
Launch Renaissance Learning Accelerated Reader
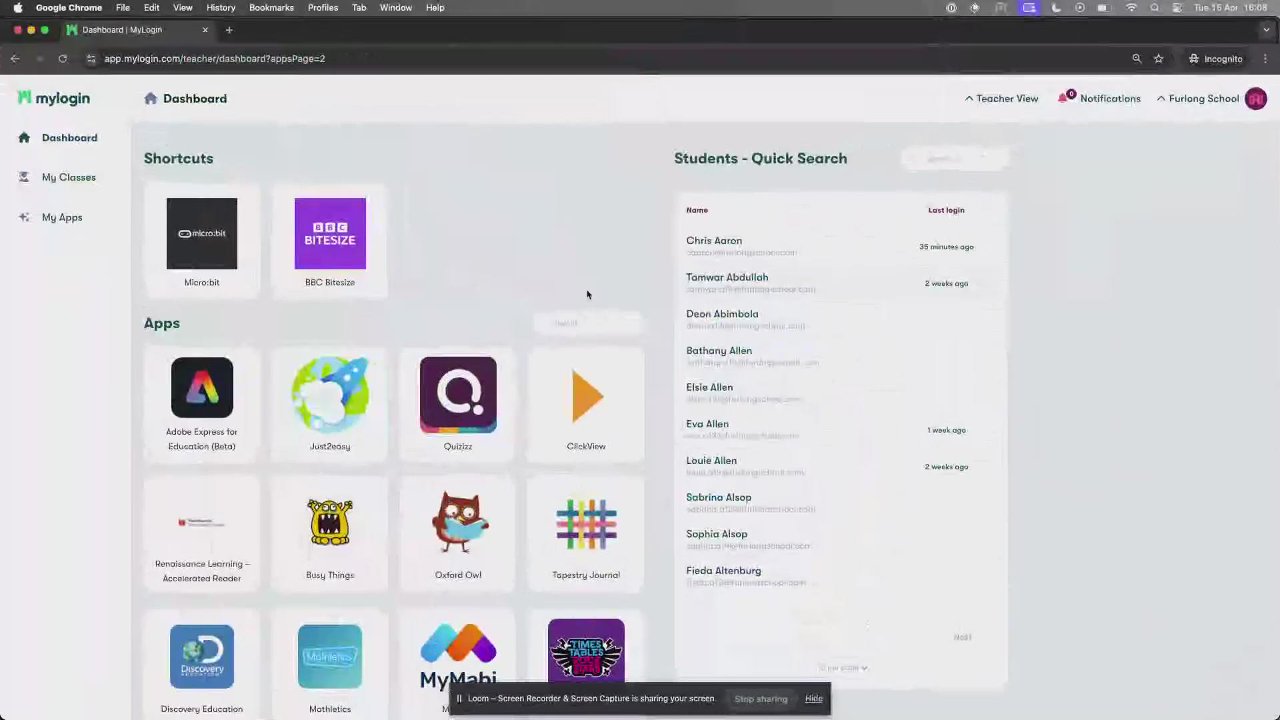coord(202,535)
